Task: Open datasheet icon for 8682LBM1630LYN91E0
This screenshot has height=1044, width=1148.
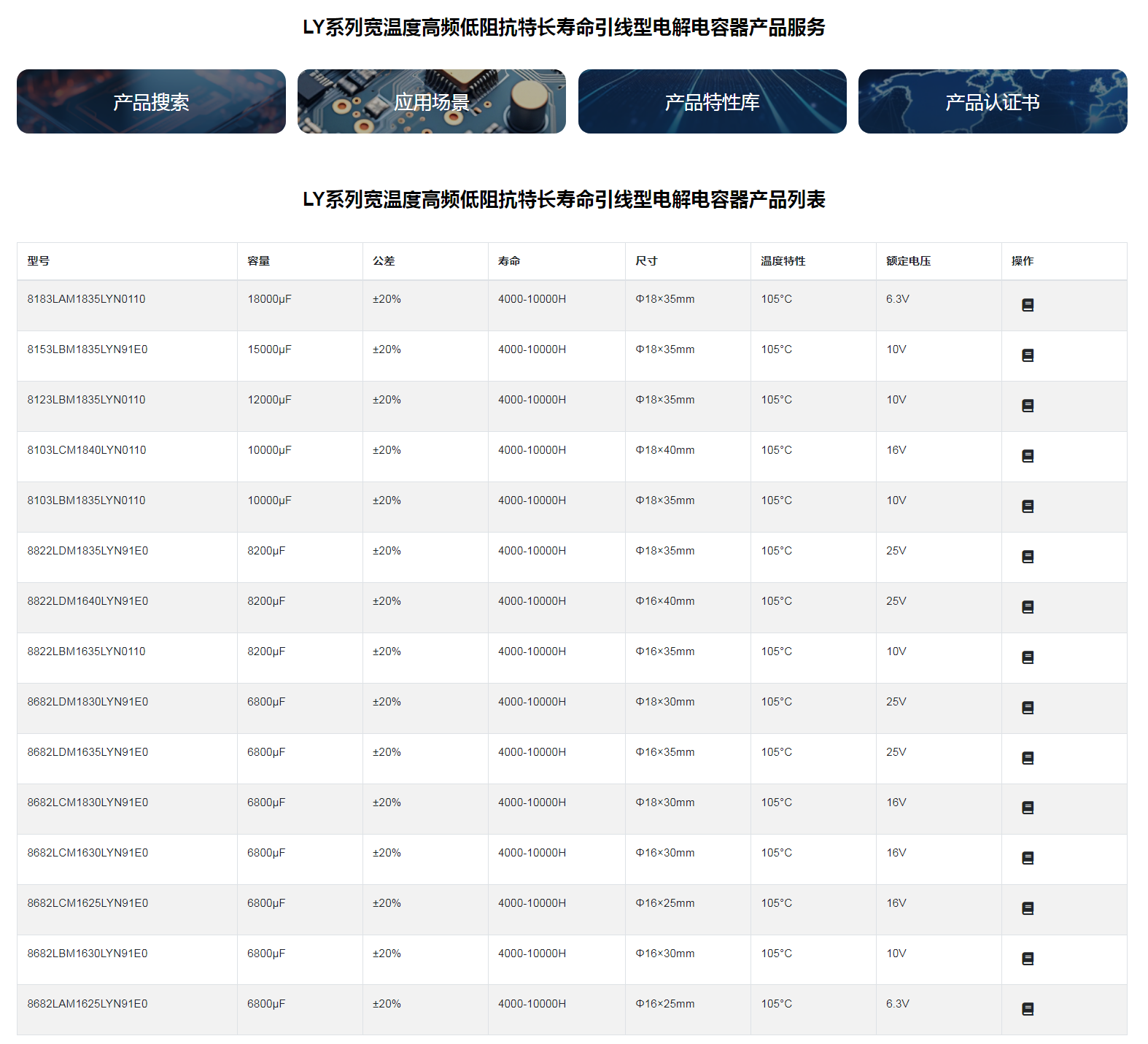Action: pos(1028,959)
